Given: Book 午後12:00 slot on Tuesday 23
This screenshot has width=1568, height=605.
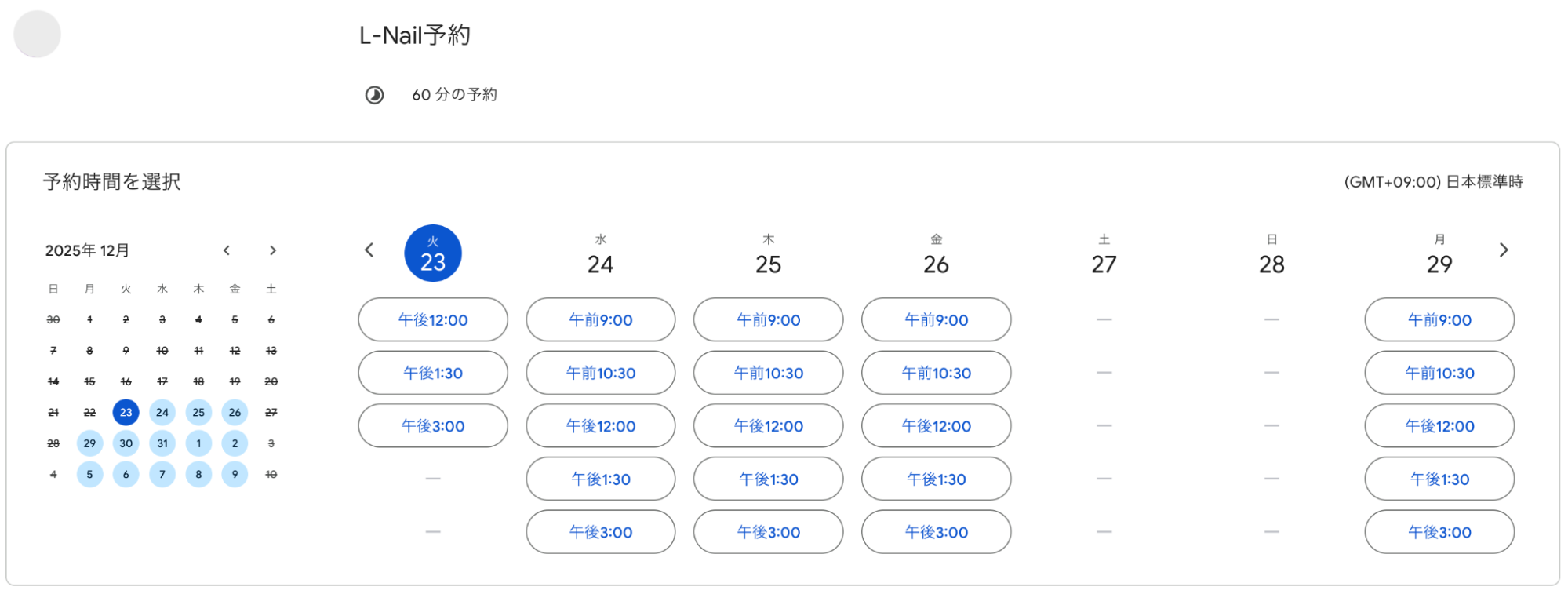Looking at the screenshot, I should click(x=433, y=320).
